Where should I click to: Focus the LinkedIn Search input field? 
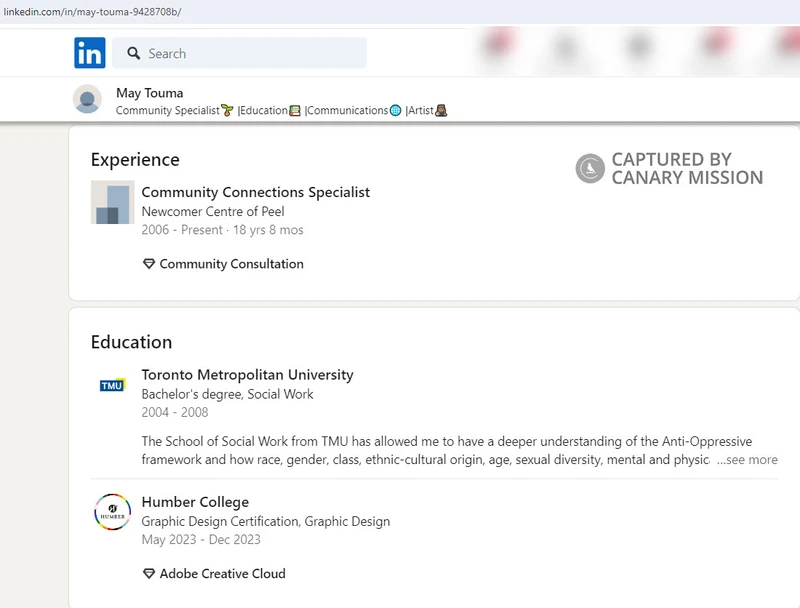pyautogui.click(x=250, y=54)
